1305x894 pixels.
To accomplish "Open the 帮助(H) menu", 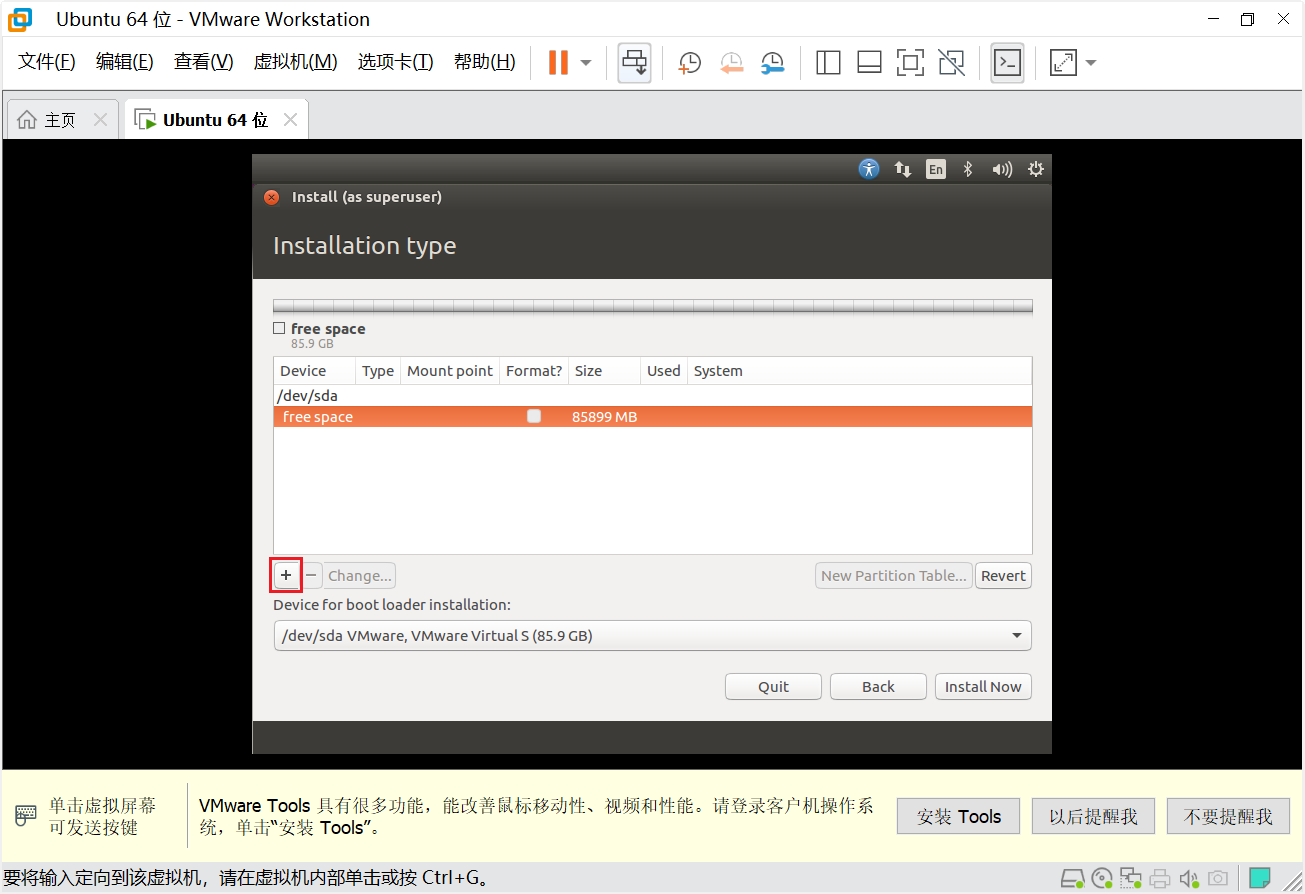I will click(485, 62).
